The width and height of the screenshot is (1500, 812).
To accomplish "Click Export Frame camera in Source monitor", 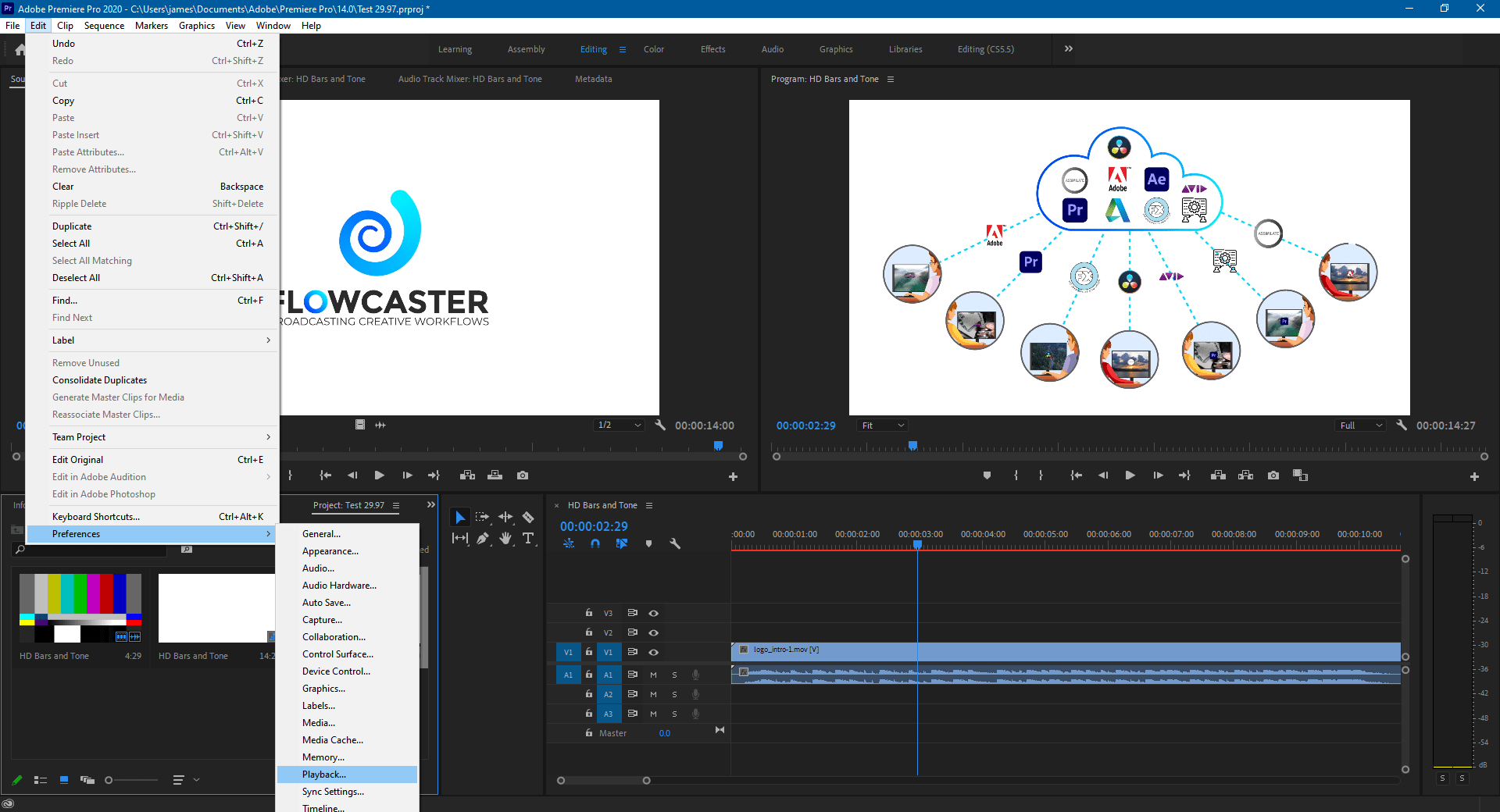I will coord(523,475).
